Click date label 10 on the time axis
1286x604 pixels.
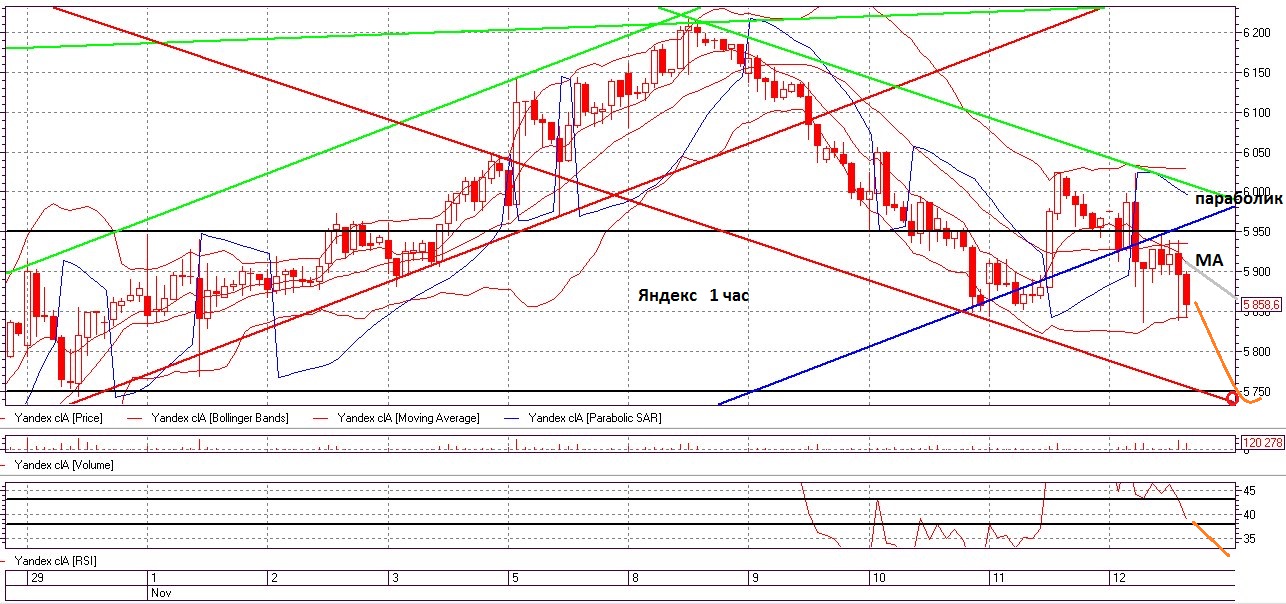coord(878,578)
